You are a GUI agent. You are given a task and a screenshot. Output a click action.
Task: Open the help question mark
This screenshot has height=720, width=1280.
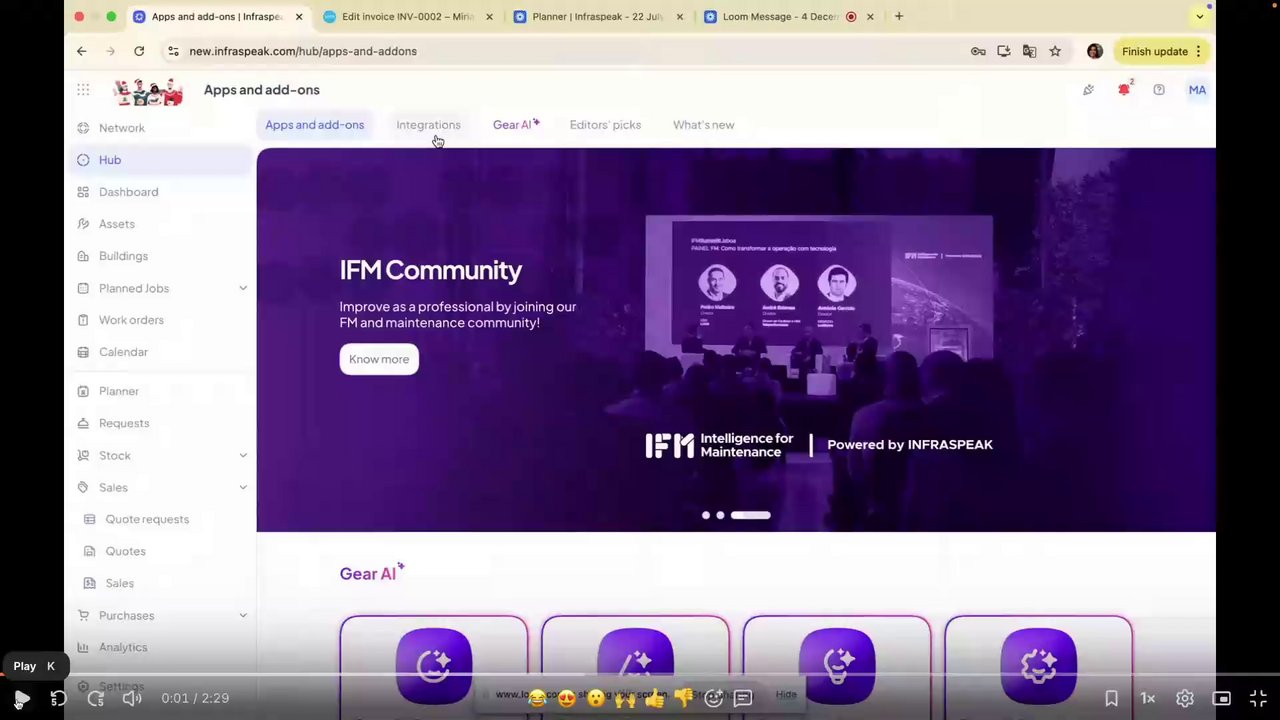pos(1159,90)
